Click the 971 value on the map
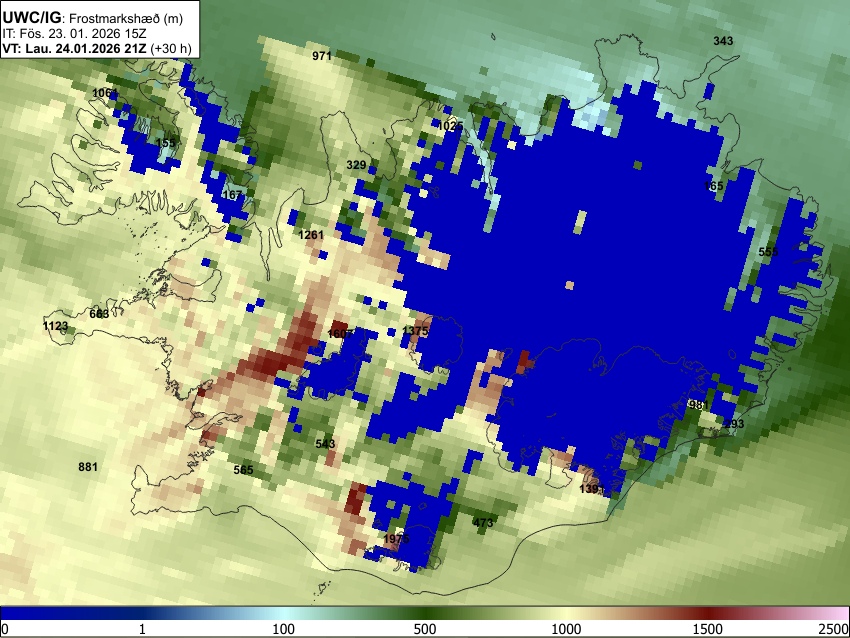This screenshot has height=638, width=850. click(x=322, y=56)
